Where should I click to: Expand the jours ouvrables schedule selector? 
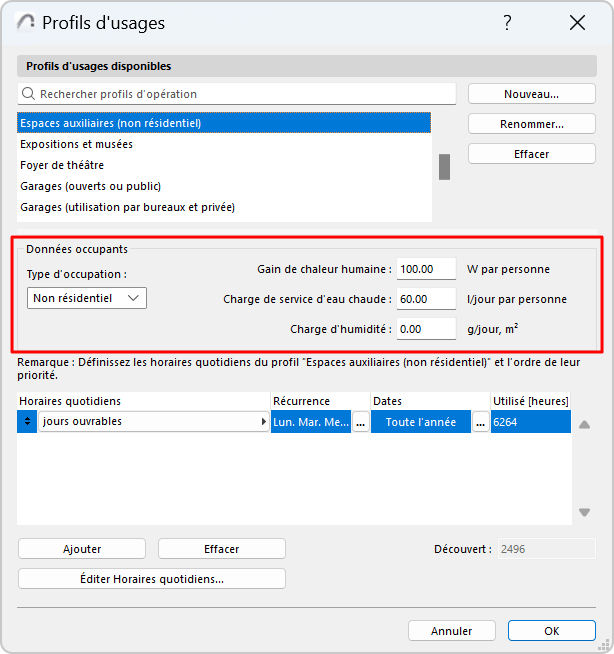[263, 423]
